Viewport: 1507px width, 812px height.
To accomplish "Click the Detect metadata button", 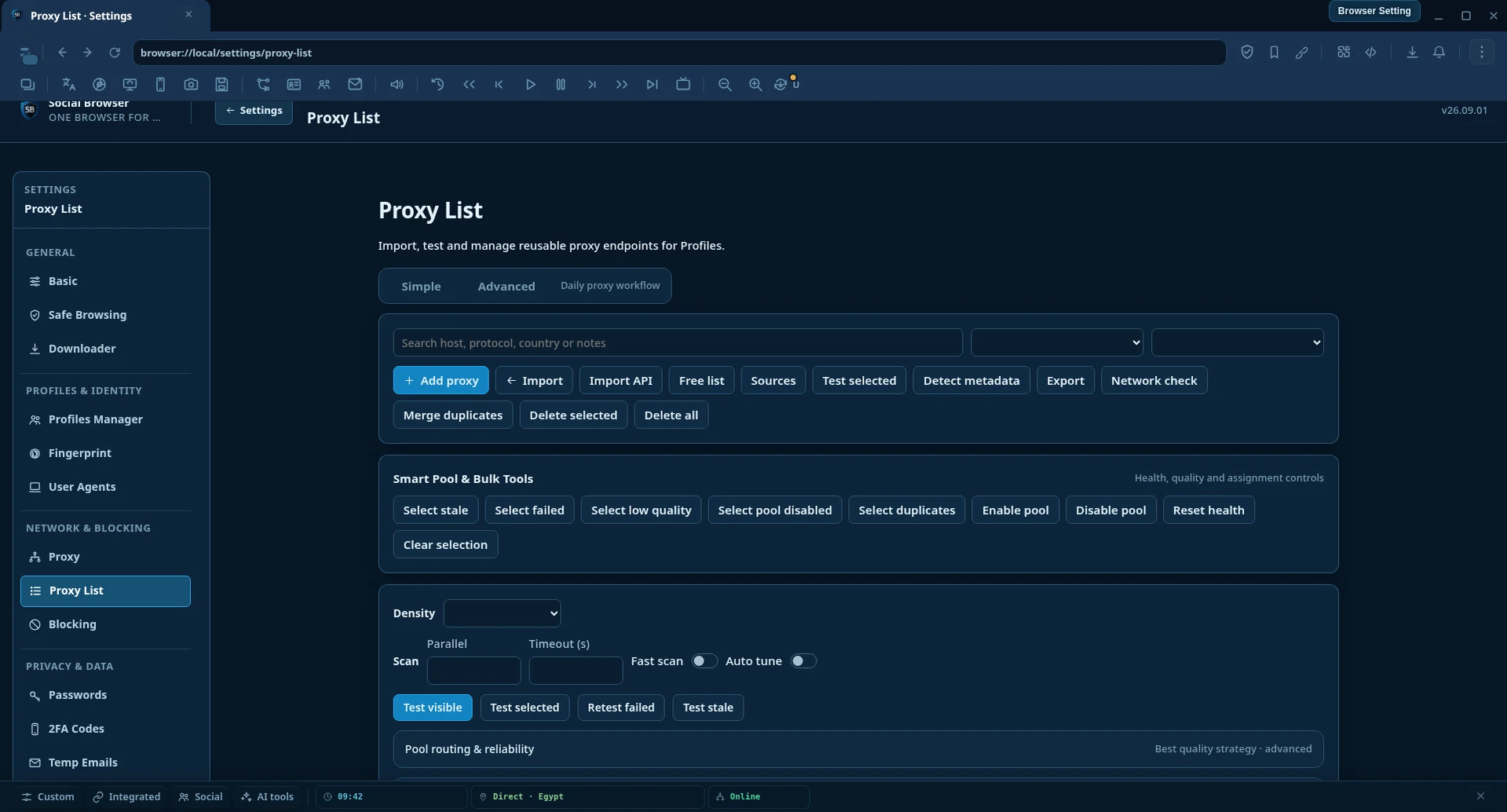I will pyautogui.click(x=971, y=380).
